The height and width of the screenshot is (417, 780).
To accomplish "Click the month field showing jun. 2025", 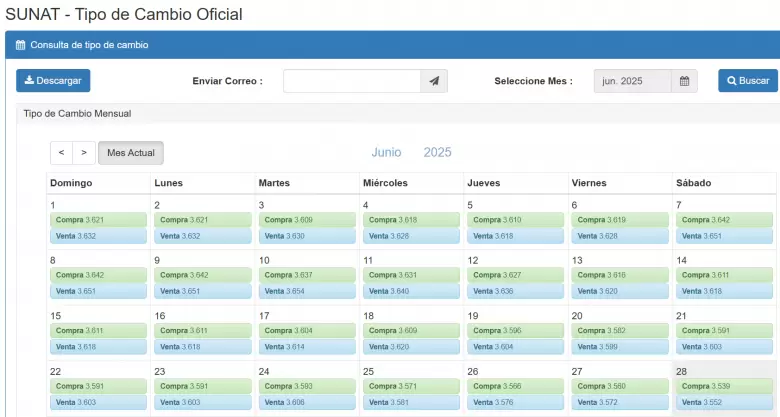I will coord(632,81).
